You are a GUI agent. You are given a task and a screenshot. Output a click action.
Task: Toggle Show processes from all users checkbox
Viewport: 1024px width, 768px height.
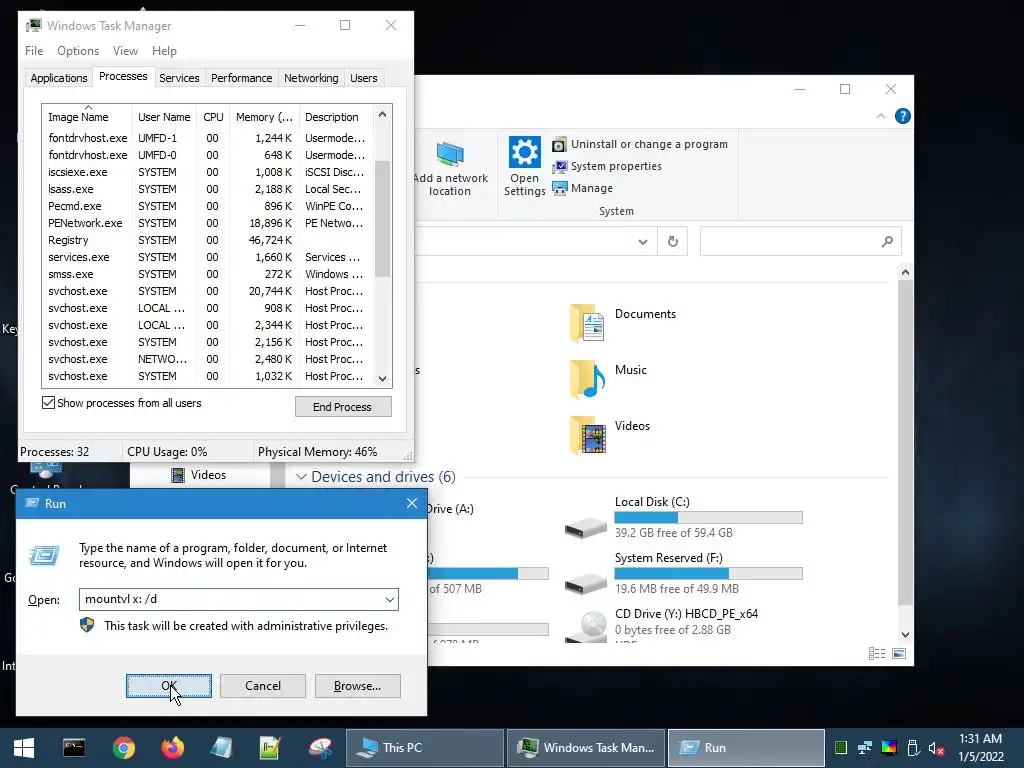[48, 403]
